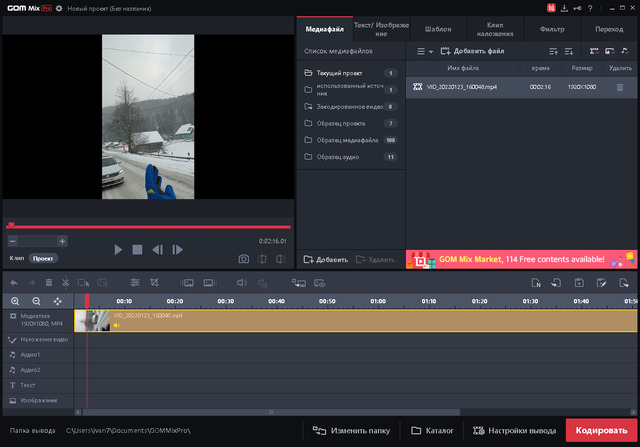Click the key license icon
The height and width of the screenshot is (447, 640).
point(577,8)
